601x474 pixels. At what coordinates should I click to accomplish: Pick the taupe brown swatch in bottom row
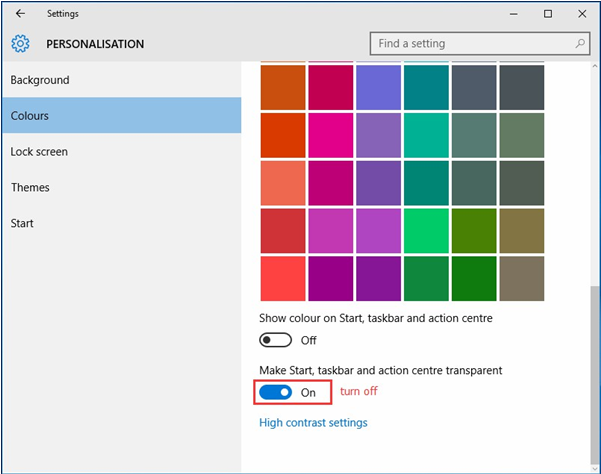tap(522, 279)
